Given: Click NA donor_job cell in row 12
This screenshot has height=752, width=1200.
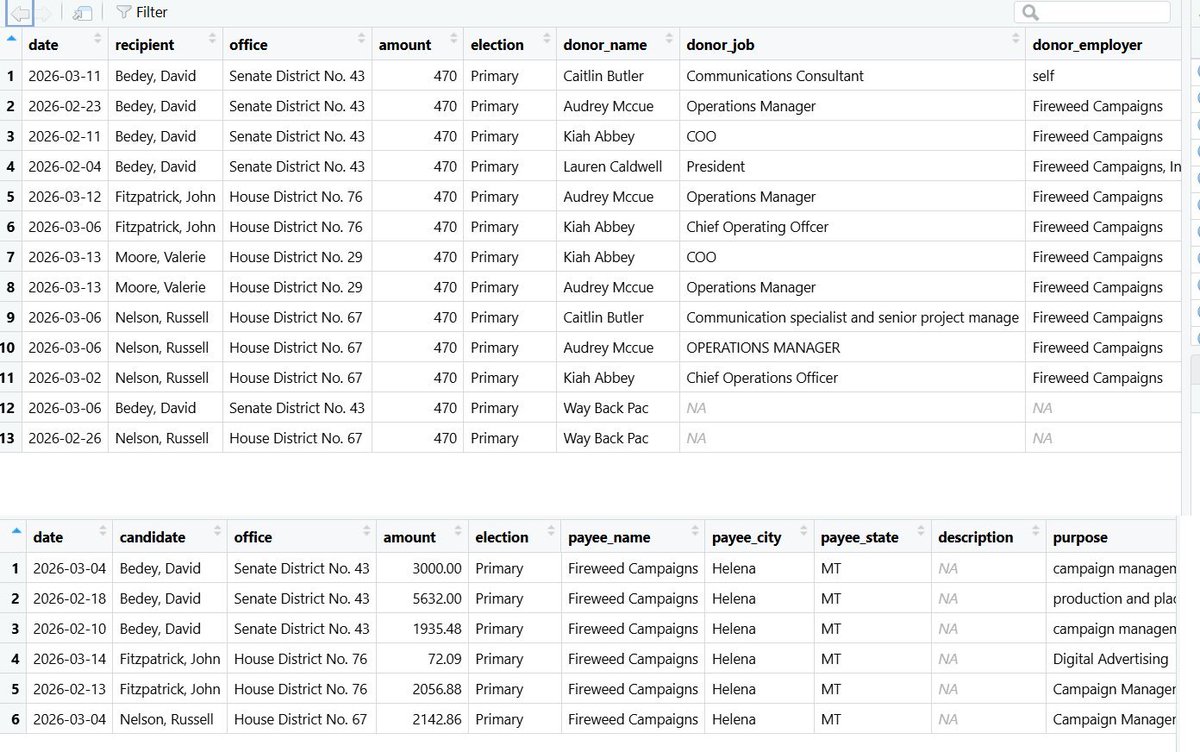Looking at the screenshot, I should pyautogui.click(x=696, y=408).
